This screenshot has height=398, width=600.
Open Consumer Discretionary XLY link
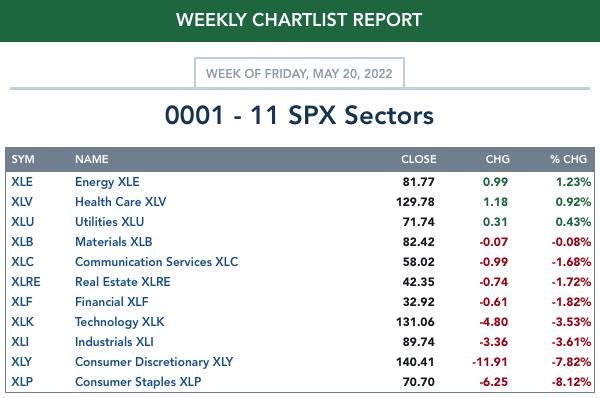154,362
